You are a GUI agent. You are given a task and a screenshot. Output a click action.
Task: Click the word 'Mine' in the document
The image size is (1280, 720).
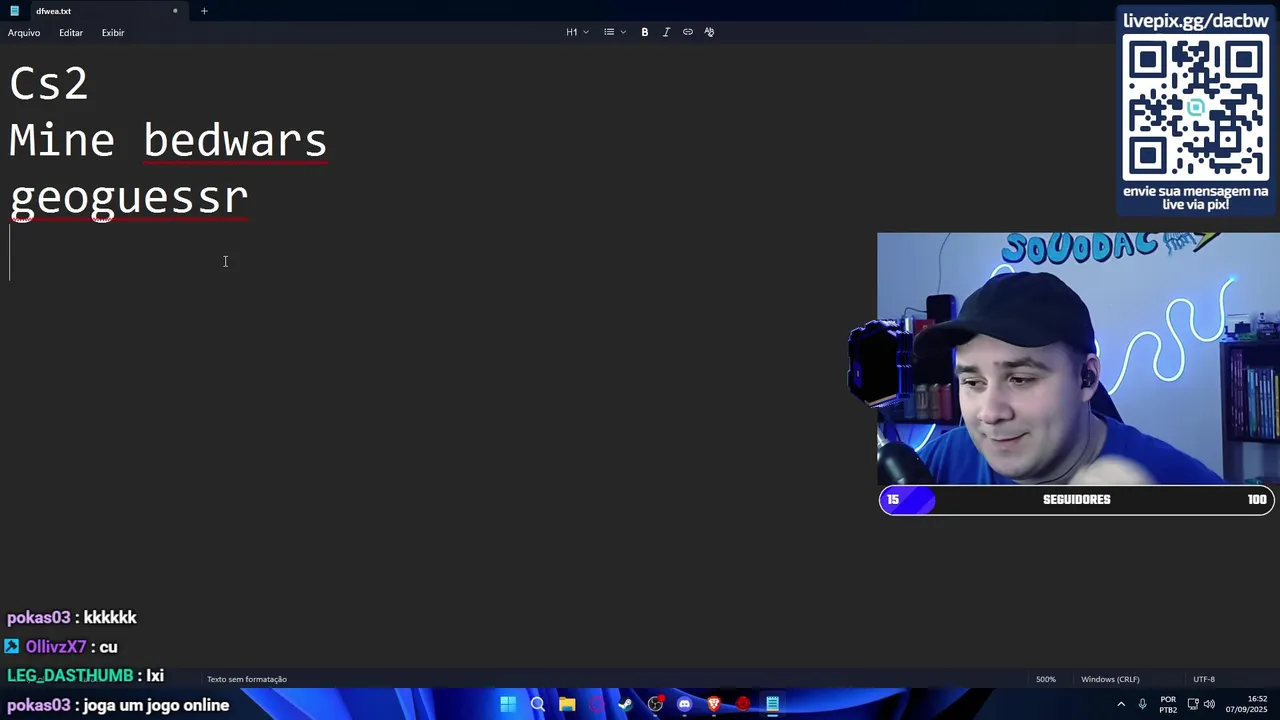62,141
